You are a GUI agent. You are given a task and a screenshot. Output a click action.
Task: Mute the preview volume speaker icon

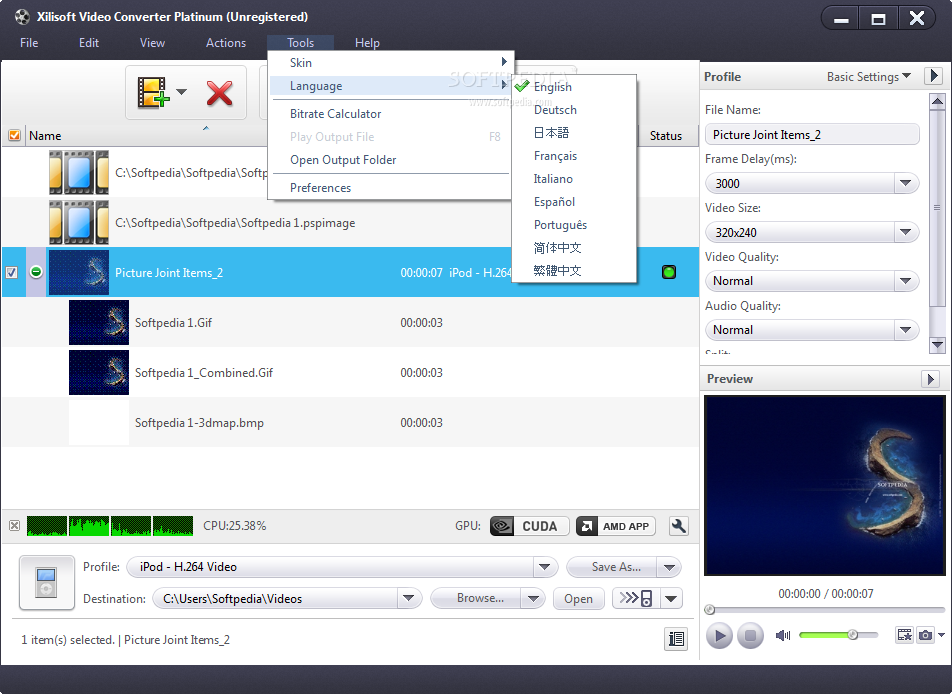783,635
